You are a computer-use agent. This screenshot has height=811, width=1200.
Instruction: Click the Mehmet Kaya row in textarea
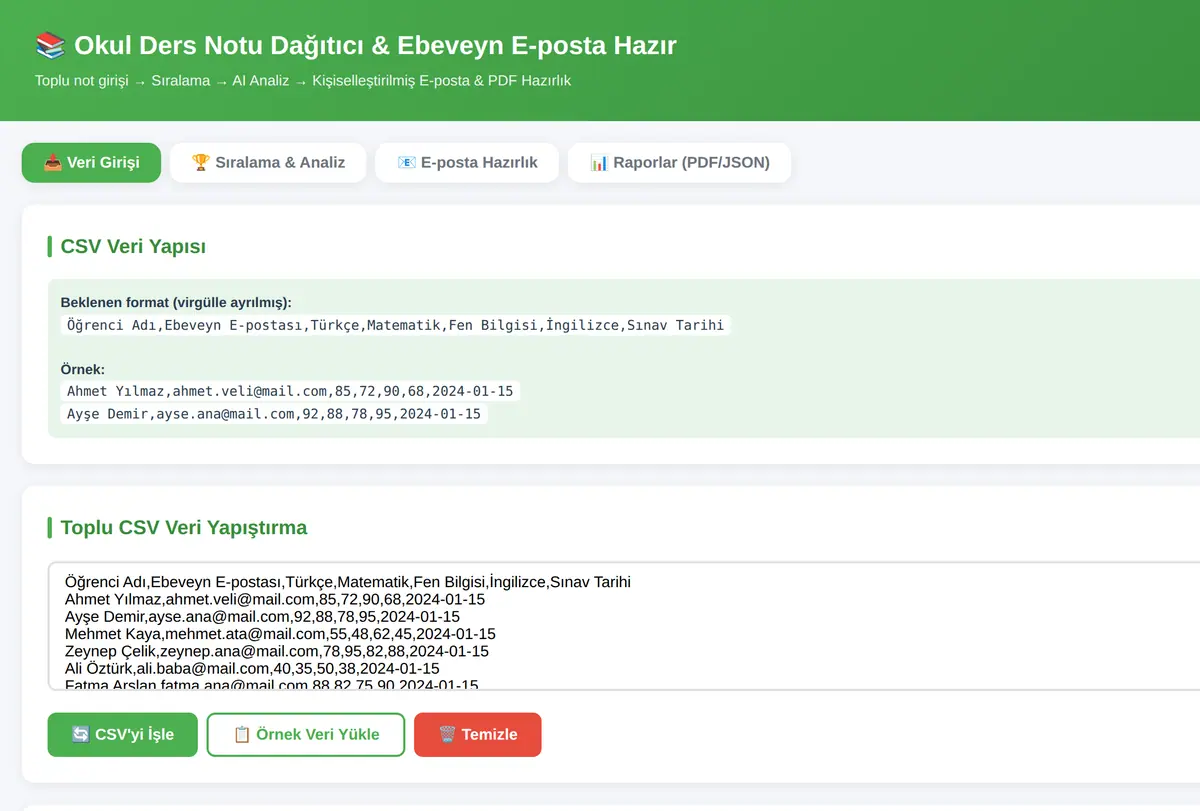click(x=280, y=634)
